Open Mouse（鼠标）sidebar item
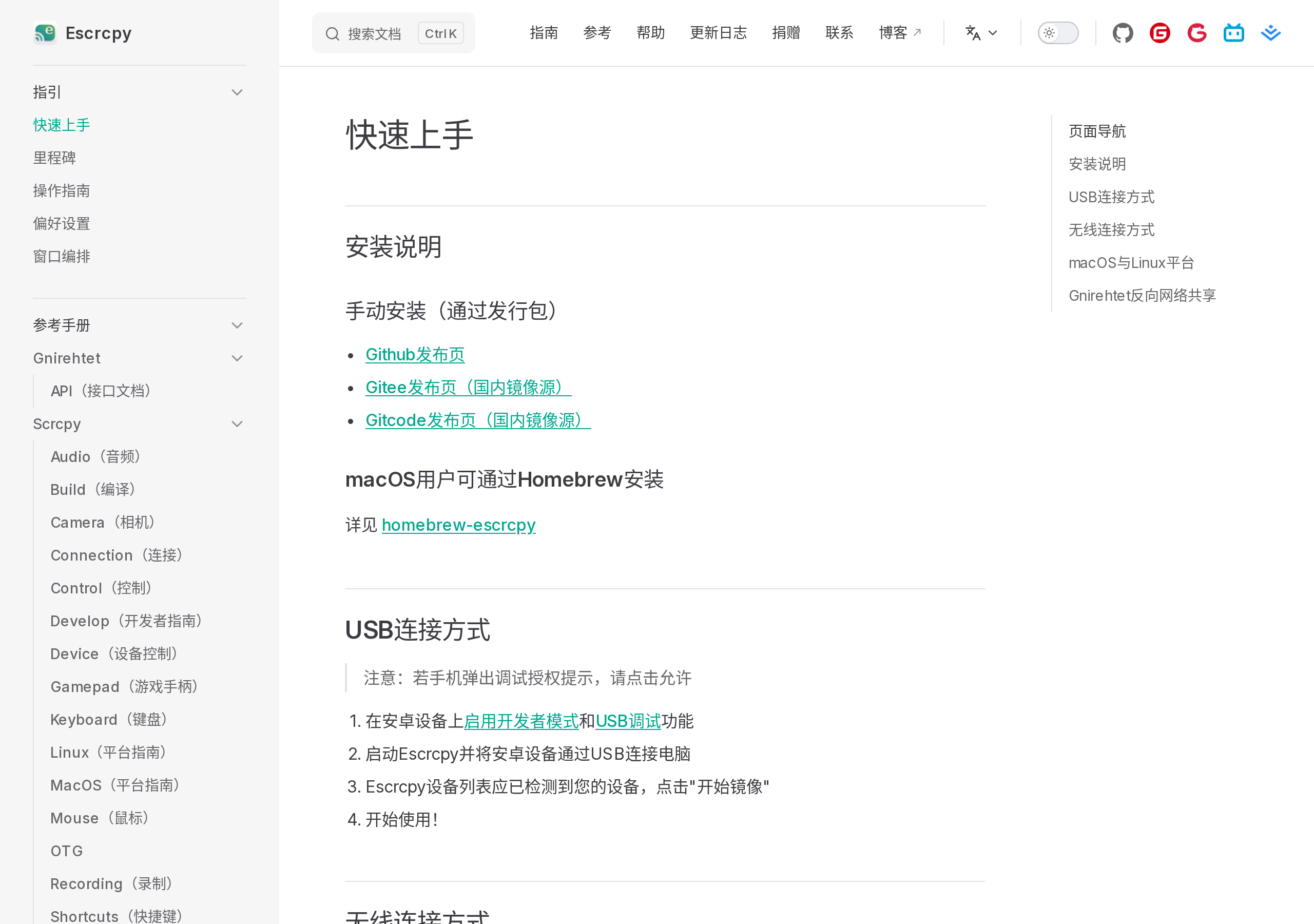Viewport: 1314px width, 924px height. (x=100, y=818)
